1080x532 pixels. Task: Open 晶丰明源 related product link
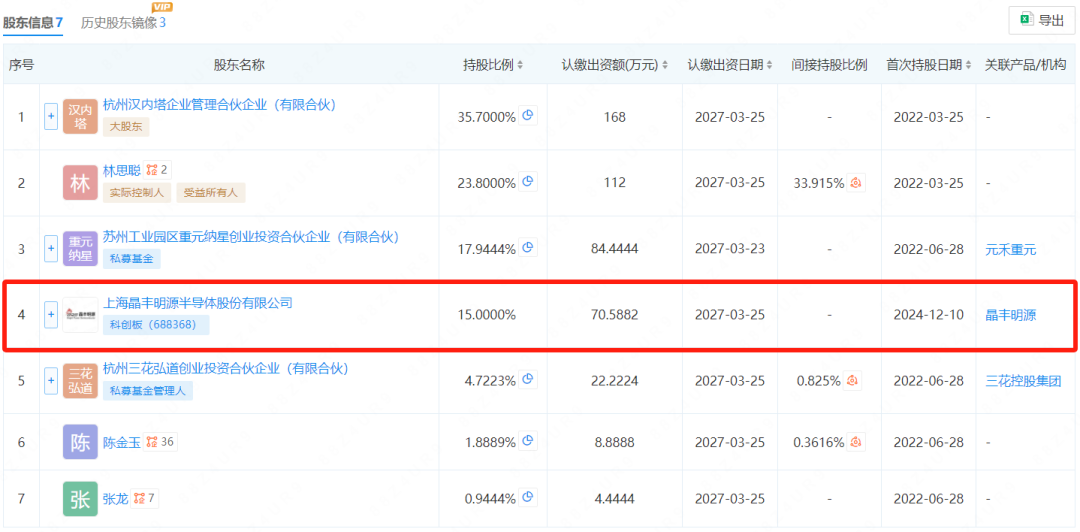point(1010,316)
